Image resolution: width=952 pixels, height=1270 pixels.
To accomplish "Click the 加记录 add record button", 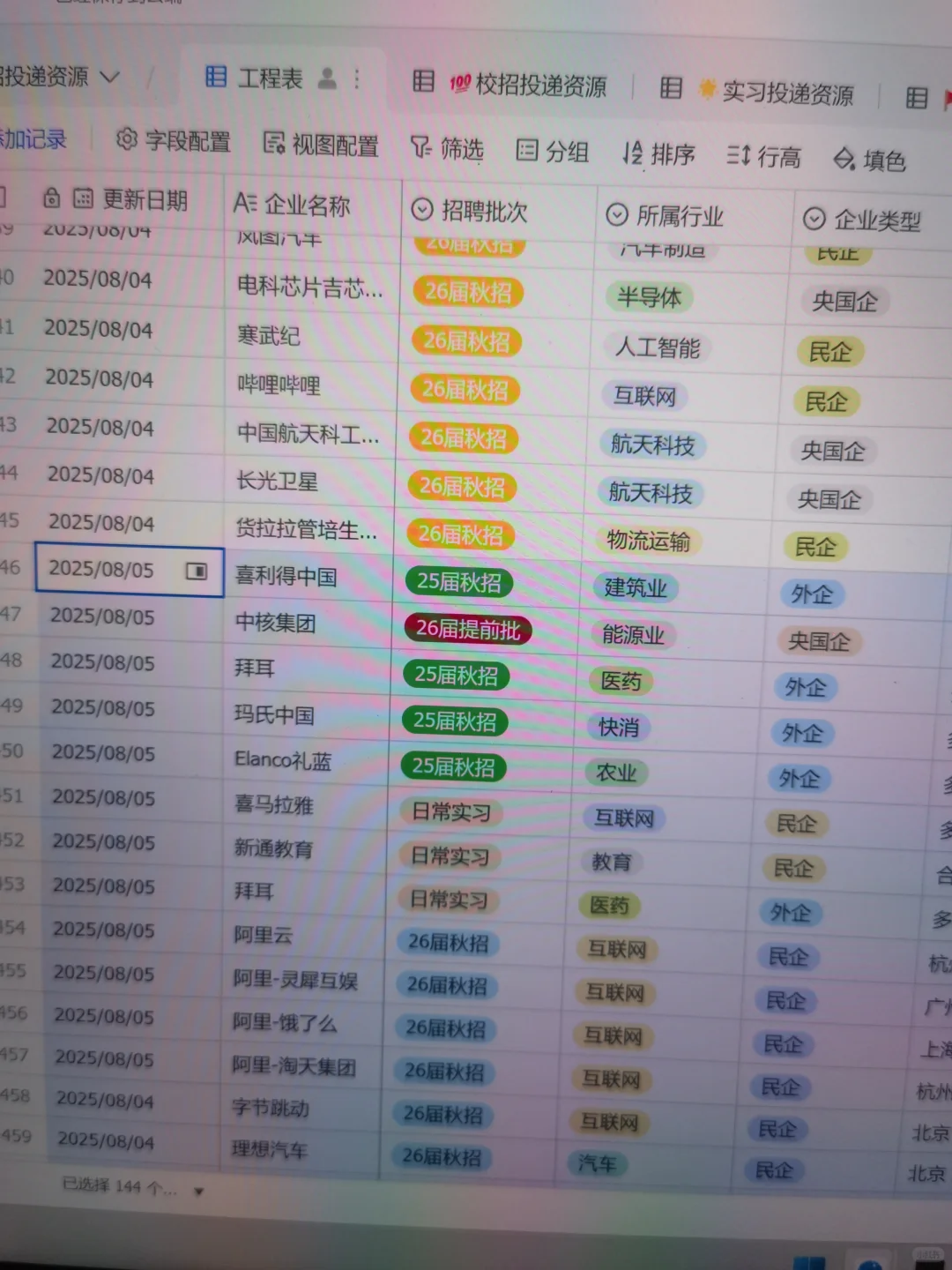I will 33,138.
